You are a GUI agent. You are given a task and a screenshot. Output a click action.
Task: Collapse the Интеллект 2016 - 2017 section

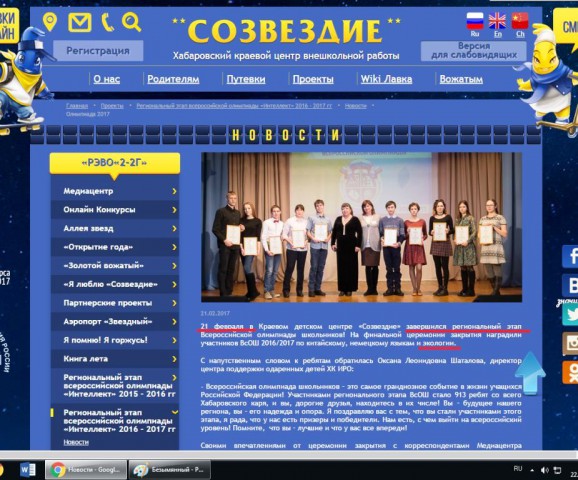pyautogui.click(x=175, y=412)
